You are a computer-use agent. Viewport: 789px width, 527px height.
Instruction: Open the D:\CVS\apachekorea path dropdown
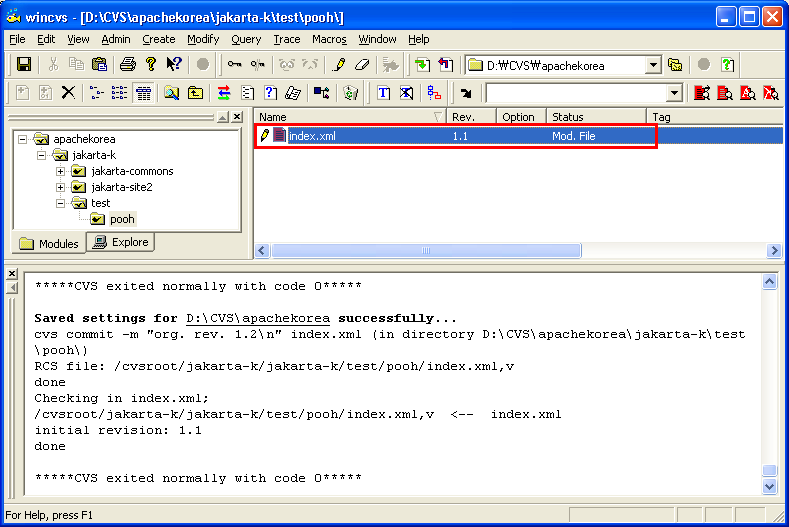click(653, 65)
